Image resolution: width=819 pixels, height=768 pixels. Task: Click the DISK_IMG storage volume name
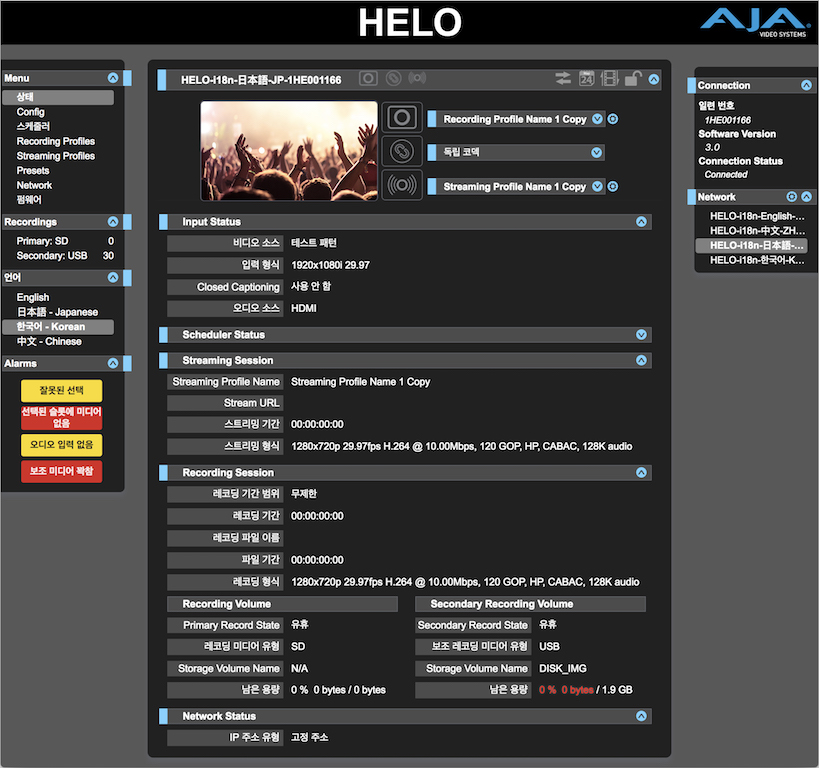click(563, 669)
